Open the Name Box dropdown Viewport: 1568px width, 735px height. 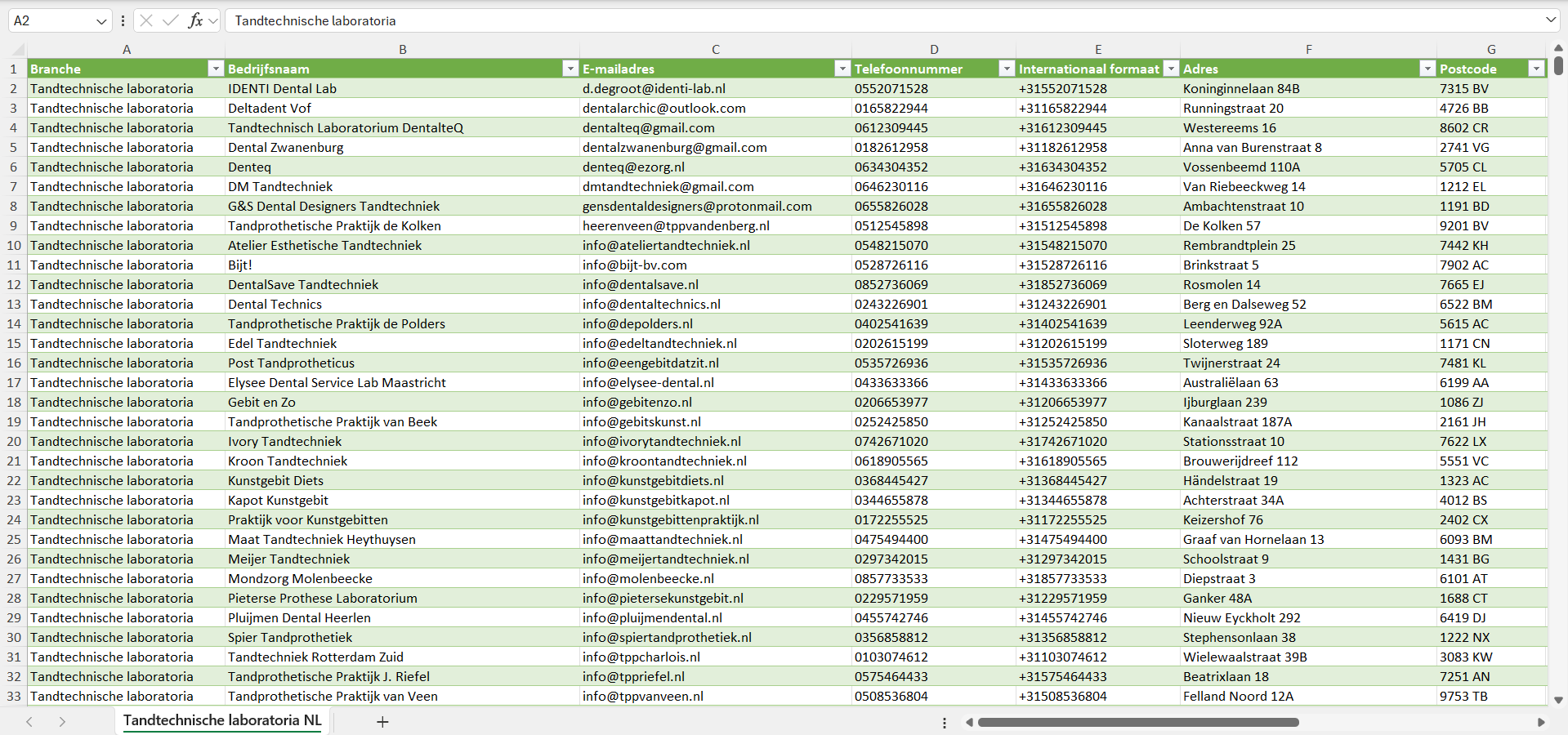coord(101,21)
